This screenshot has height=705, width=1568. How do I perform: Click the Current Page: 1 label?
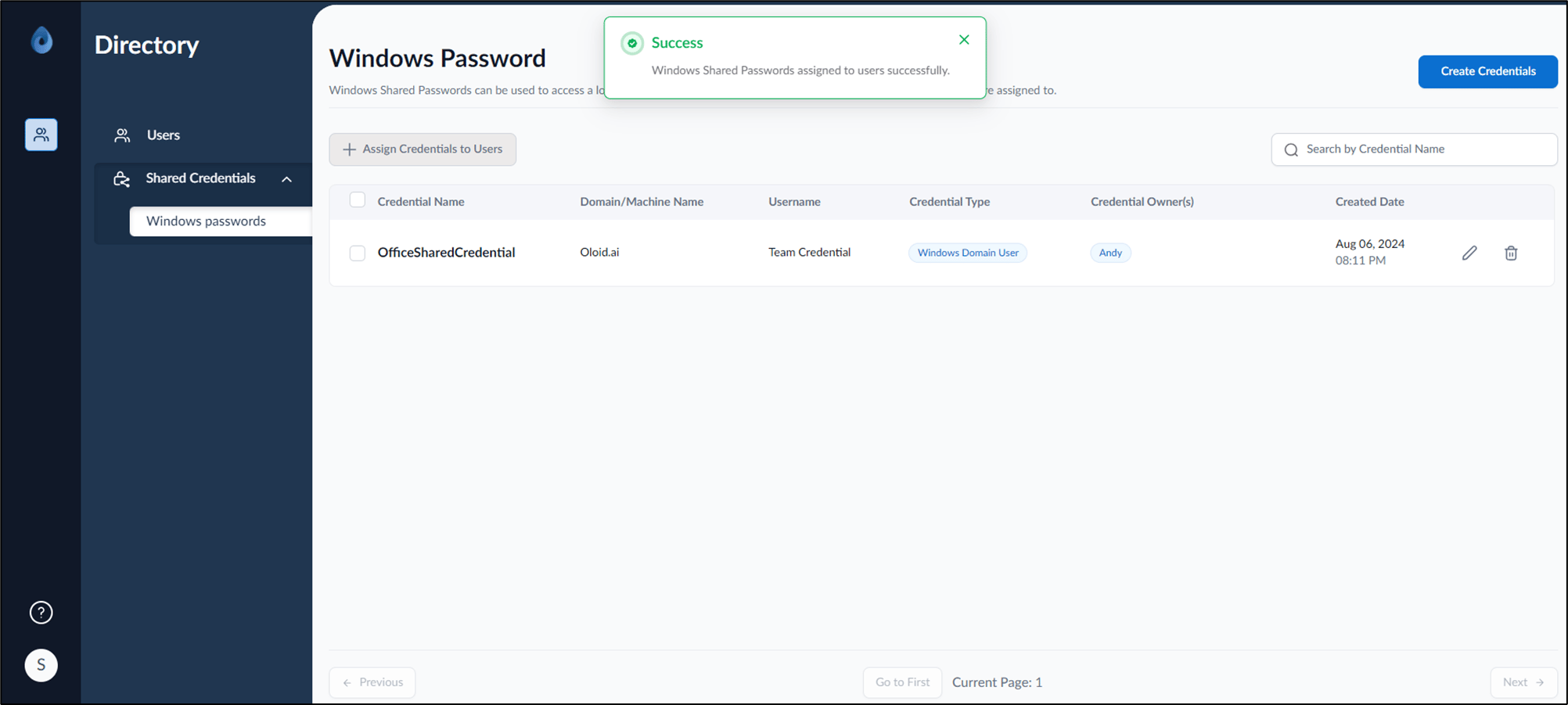coord(997,682)
